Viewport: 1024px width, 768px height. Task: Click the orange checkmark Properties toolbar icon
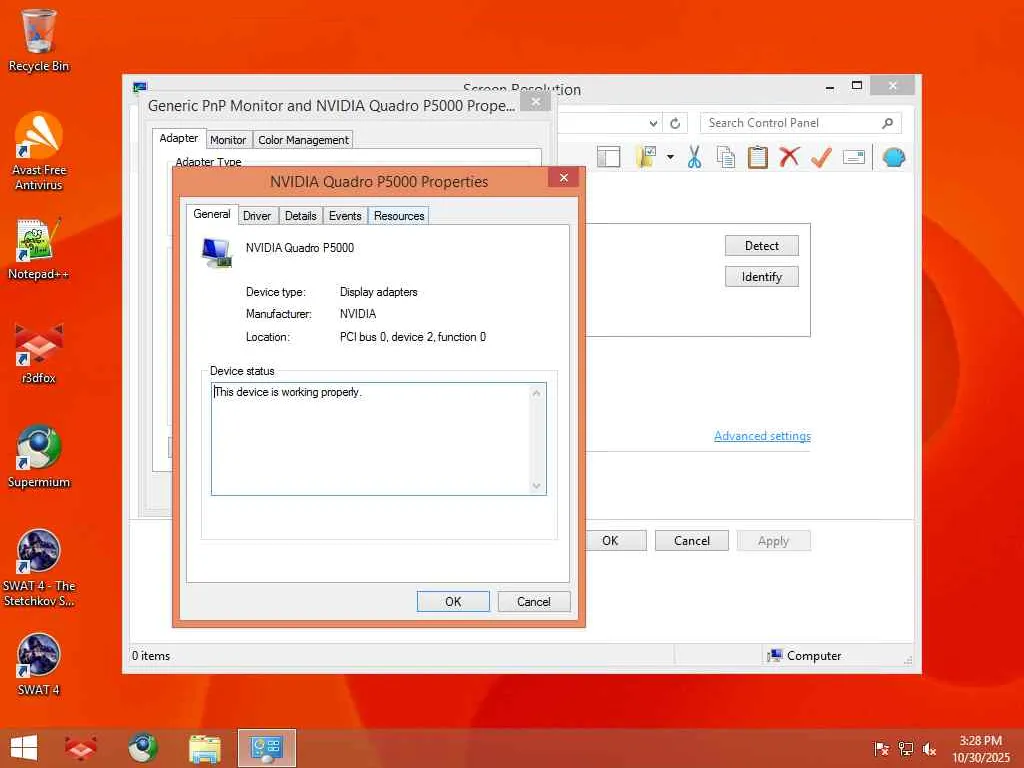tap(822, 157)
